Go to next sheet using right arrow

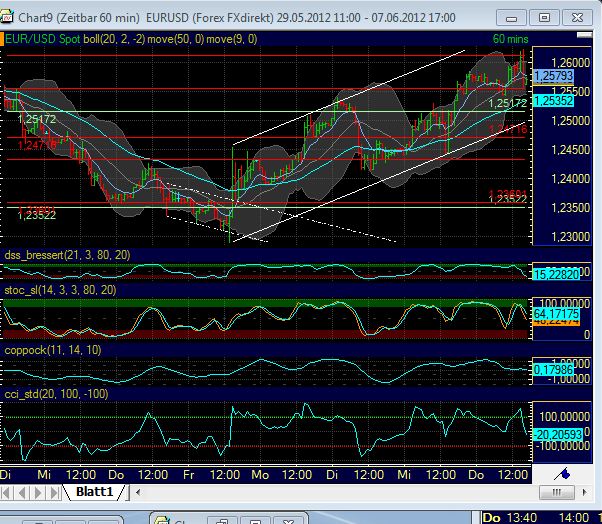pos(38,493)
